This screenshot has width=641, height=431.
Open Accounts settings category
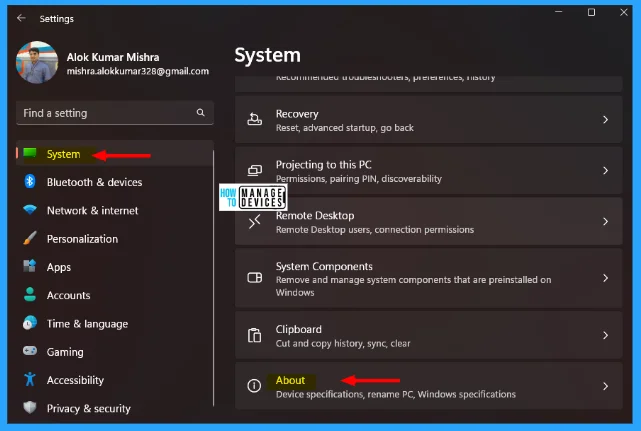tap(68, 295)
